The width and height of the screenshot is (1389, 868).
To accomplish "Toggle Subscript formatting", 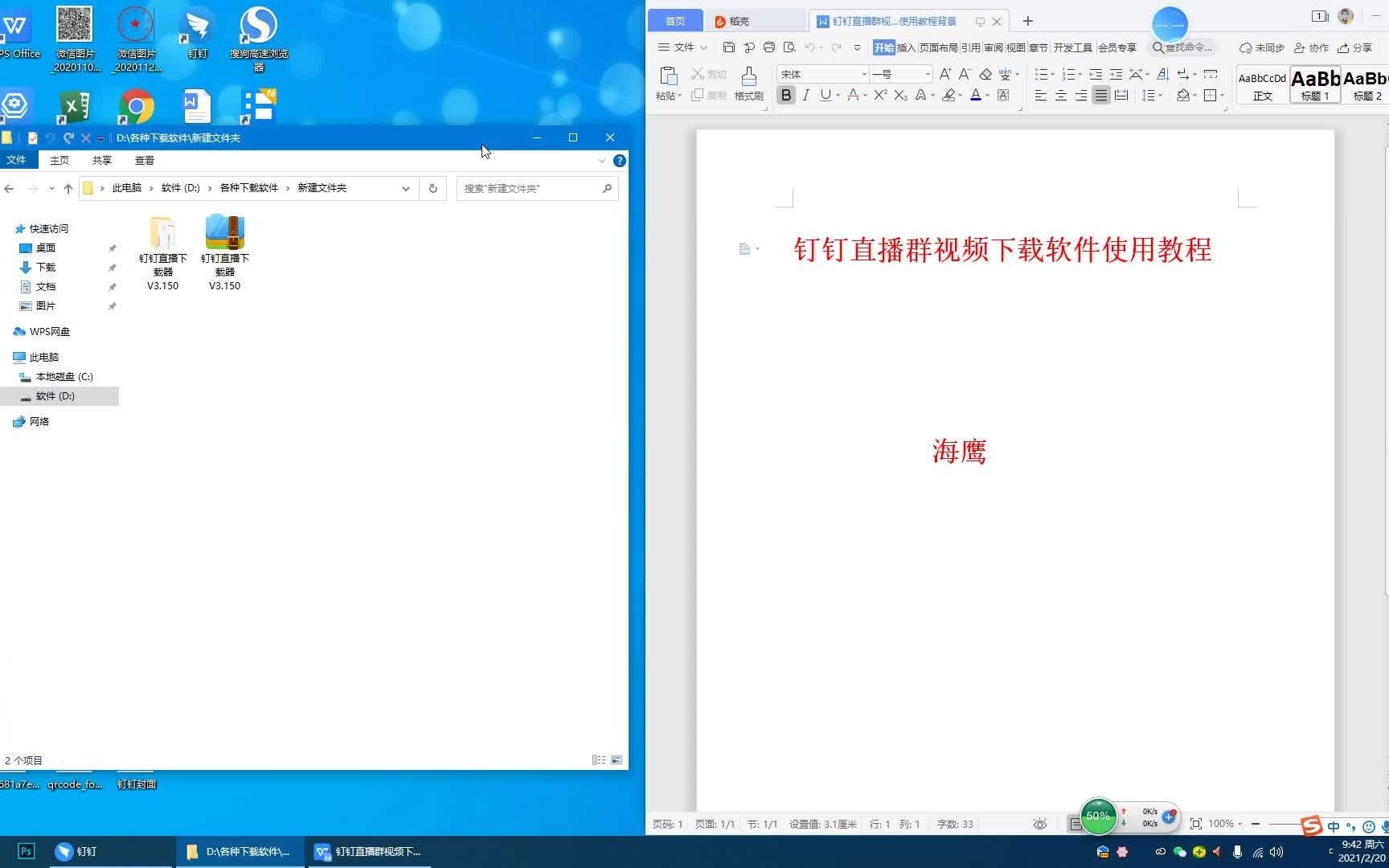I will (x=900, y=96).
